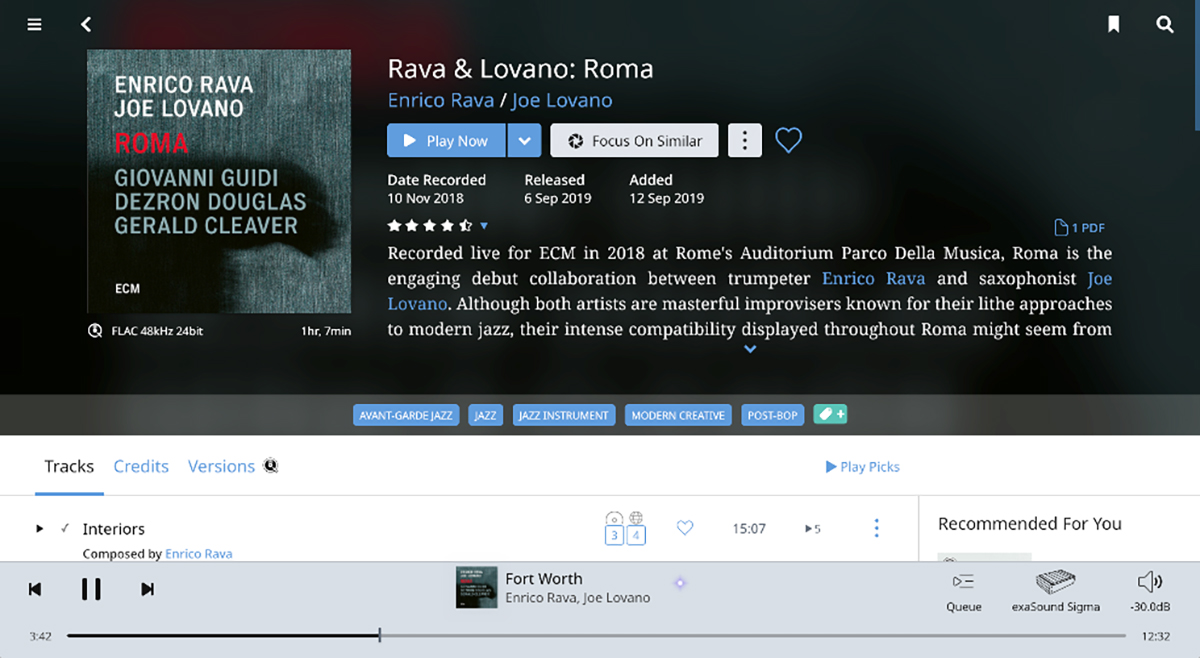Click the signal path light in the footer
Image resolution: width=1200 pixels, height=658 pixels.
click(680, 583)
